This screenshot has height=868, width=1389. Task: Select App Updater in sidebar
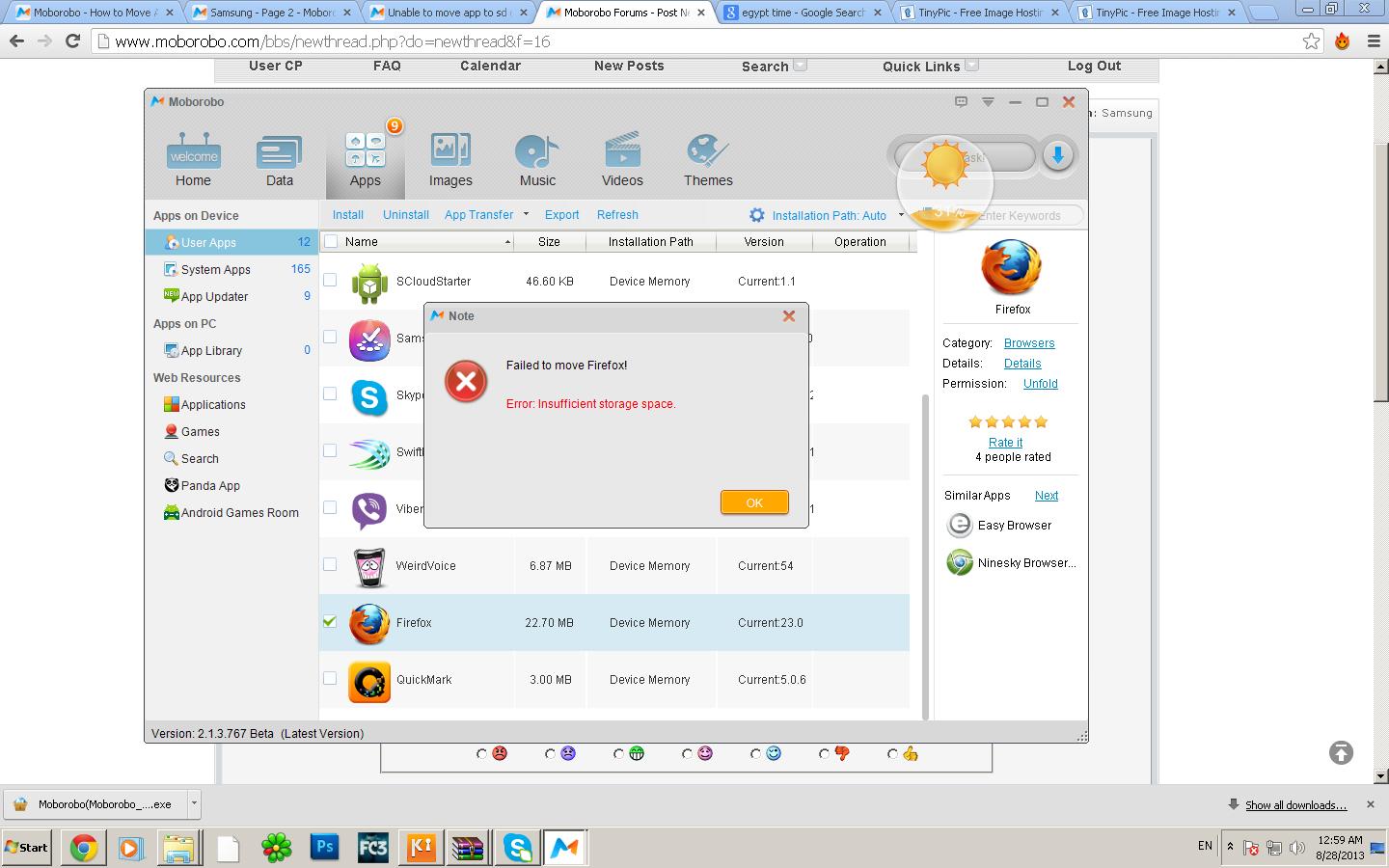tap(231, 296)
